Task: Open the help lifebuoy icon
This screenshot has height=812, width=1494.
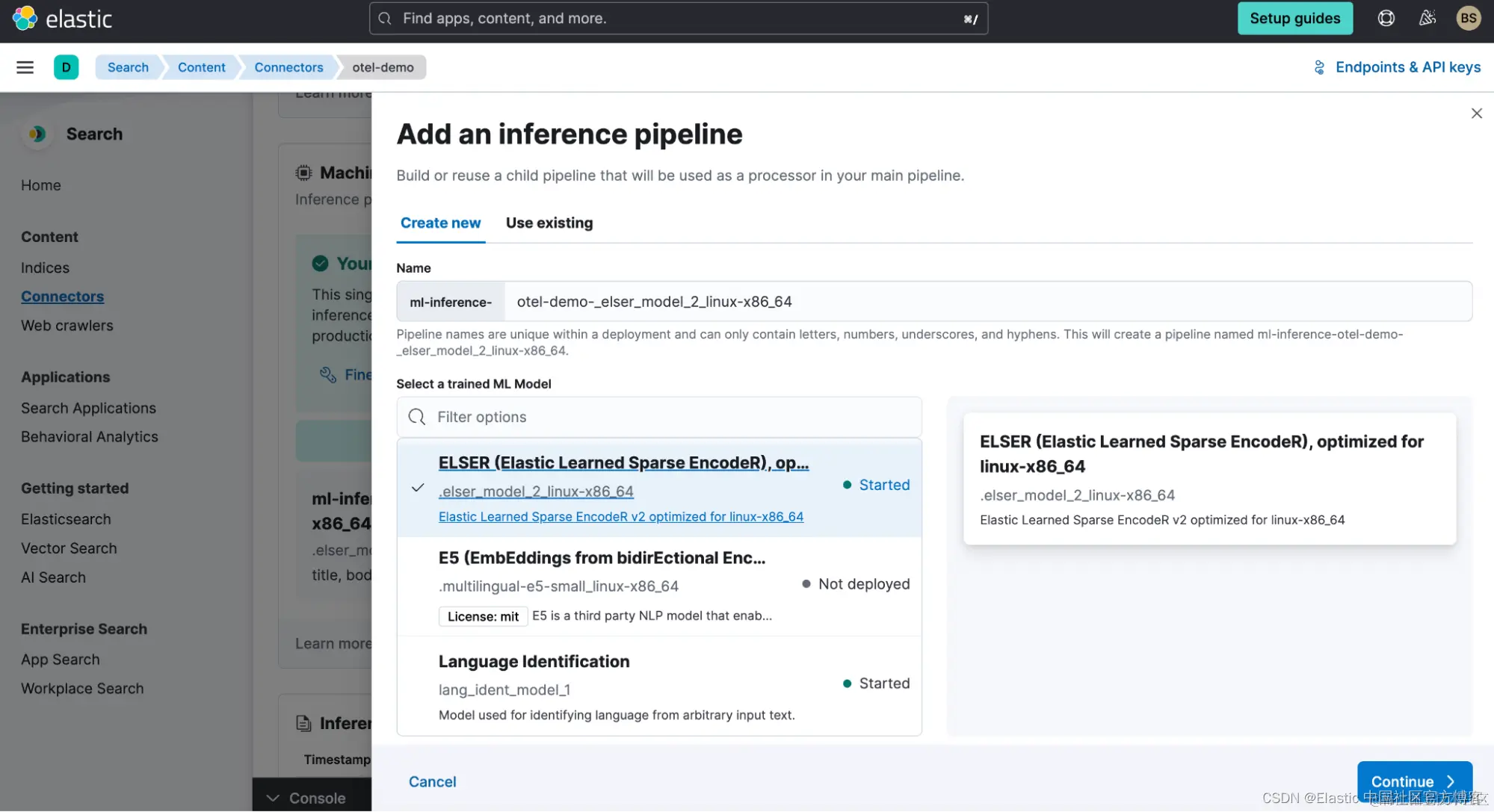Action: click(1386, 18)
